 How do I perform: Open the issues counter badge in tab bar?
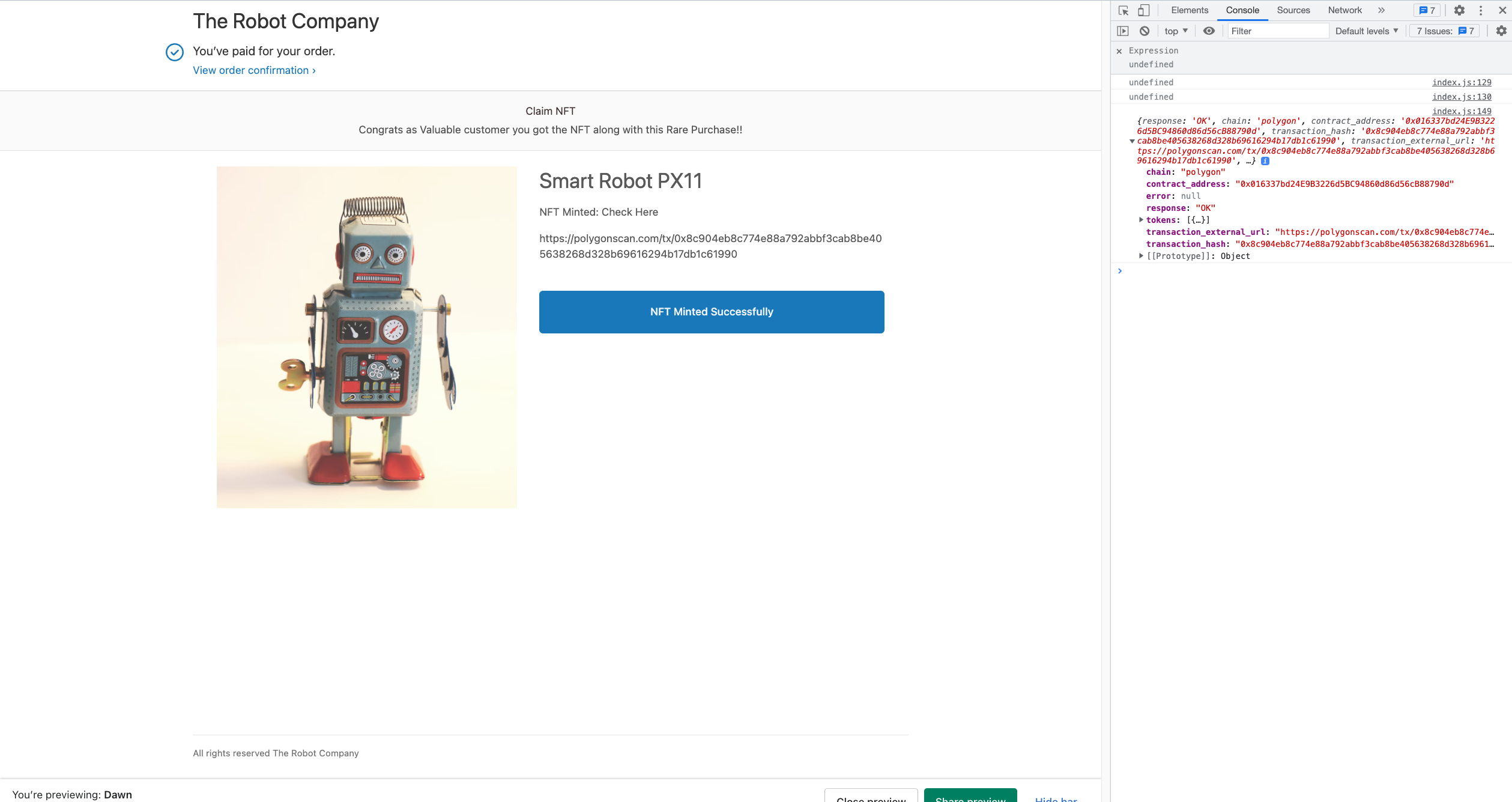pos(1427,10)
